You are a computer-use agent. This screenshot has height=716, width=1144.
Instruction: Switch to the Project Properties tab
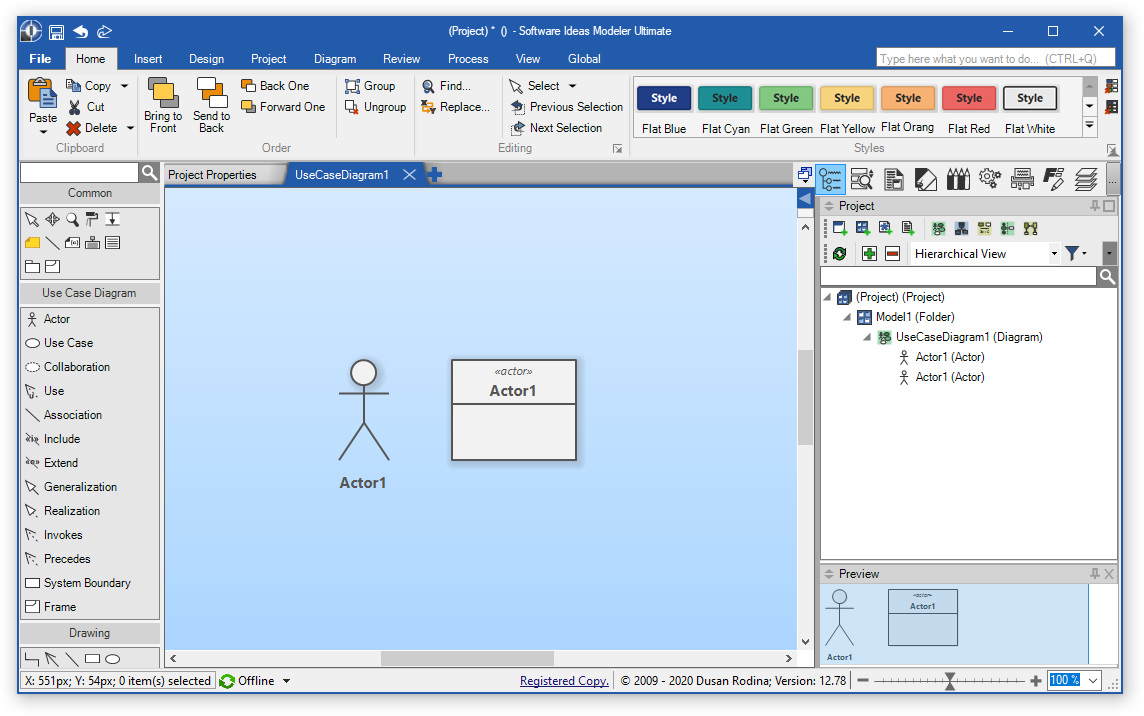[x=212, y=175]
